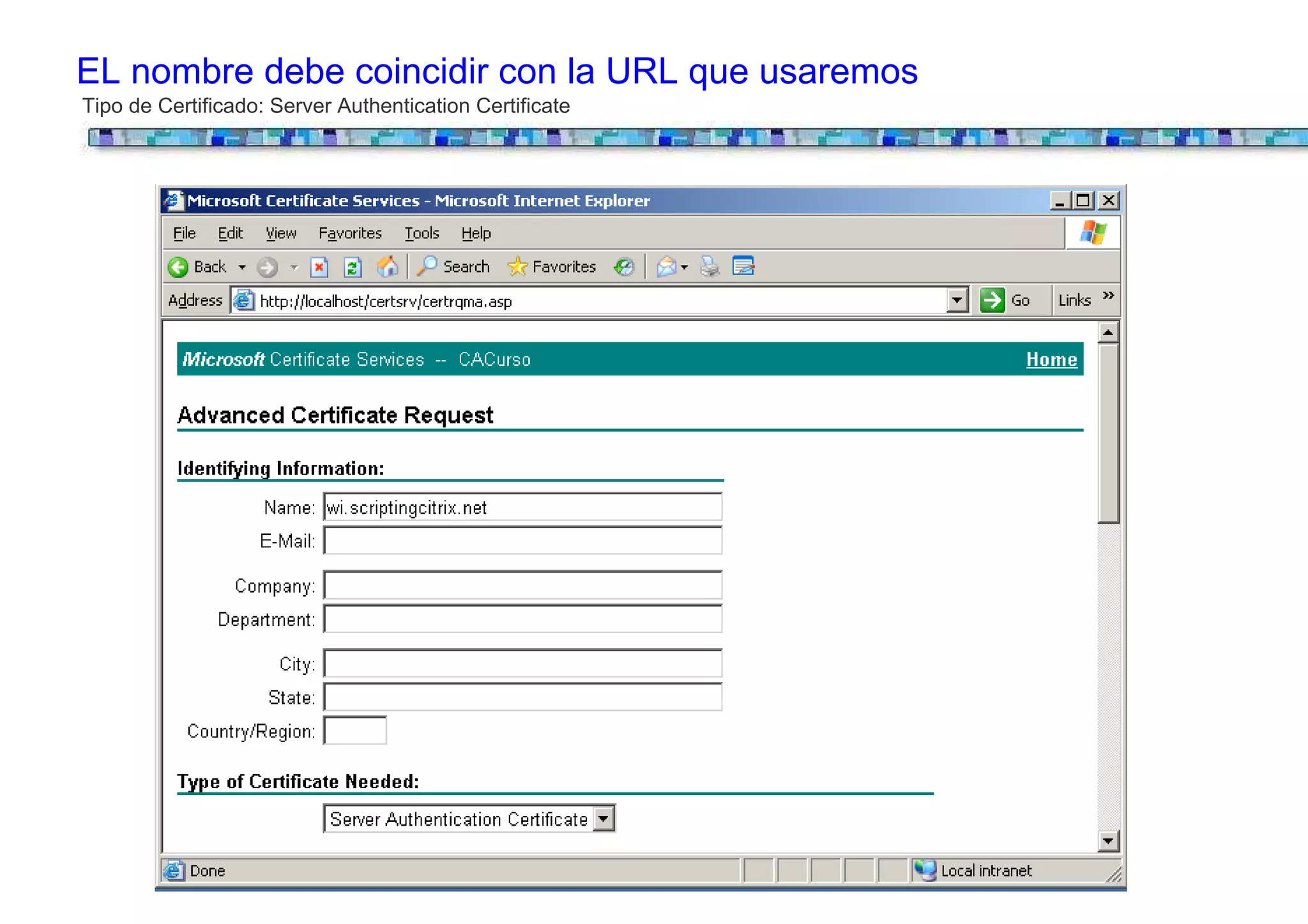The height and width of the screenshot is (924, 1308).
Task: Click the Department input field
Action: 522,619
